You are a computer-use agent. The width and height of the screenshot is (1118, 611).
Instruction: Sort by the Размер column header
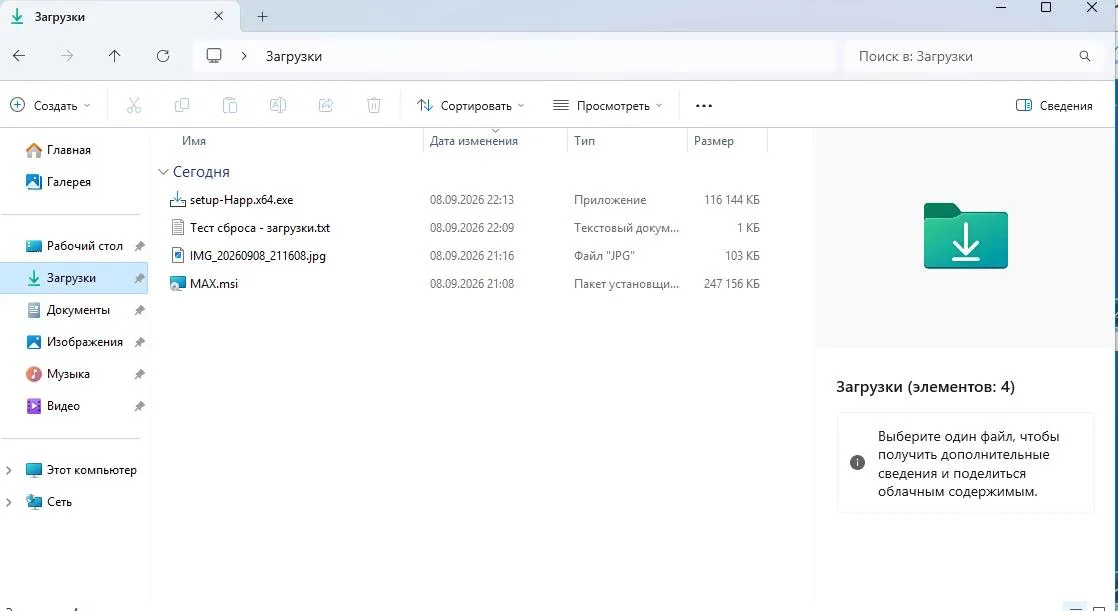[714, 141]
